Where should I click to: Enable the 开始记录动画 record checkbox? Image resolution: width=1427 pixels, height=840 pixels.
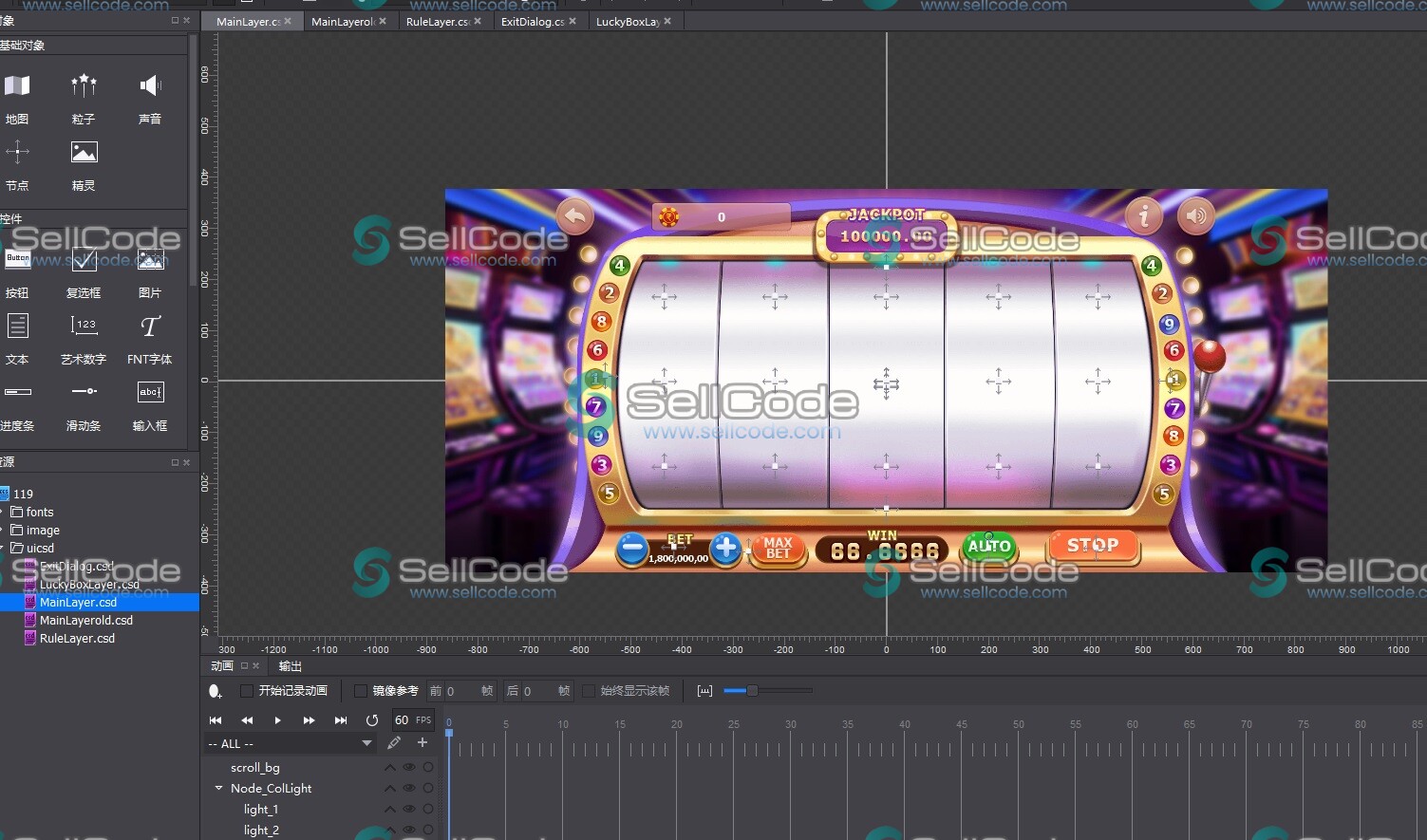click(x=247, y=691)
